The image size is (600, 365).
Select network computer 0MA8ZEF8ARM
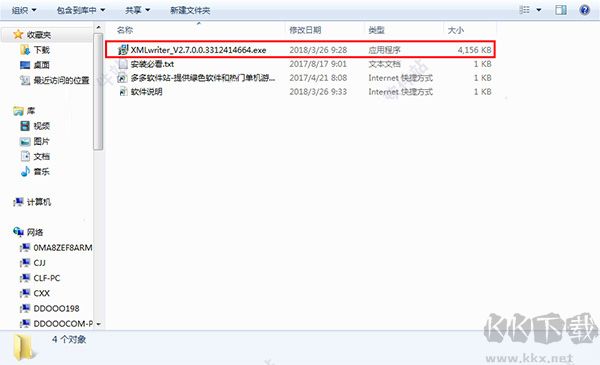[x=63, y=248]
